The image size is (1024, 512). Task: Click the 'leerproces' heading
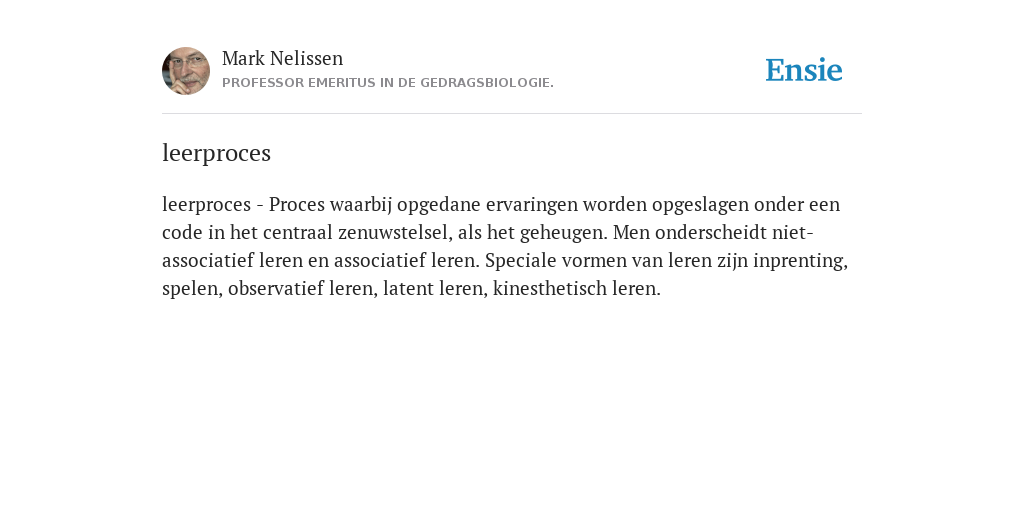pos(216,153)
